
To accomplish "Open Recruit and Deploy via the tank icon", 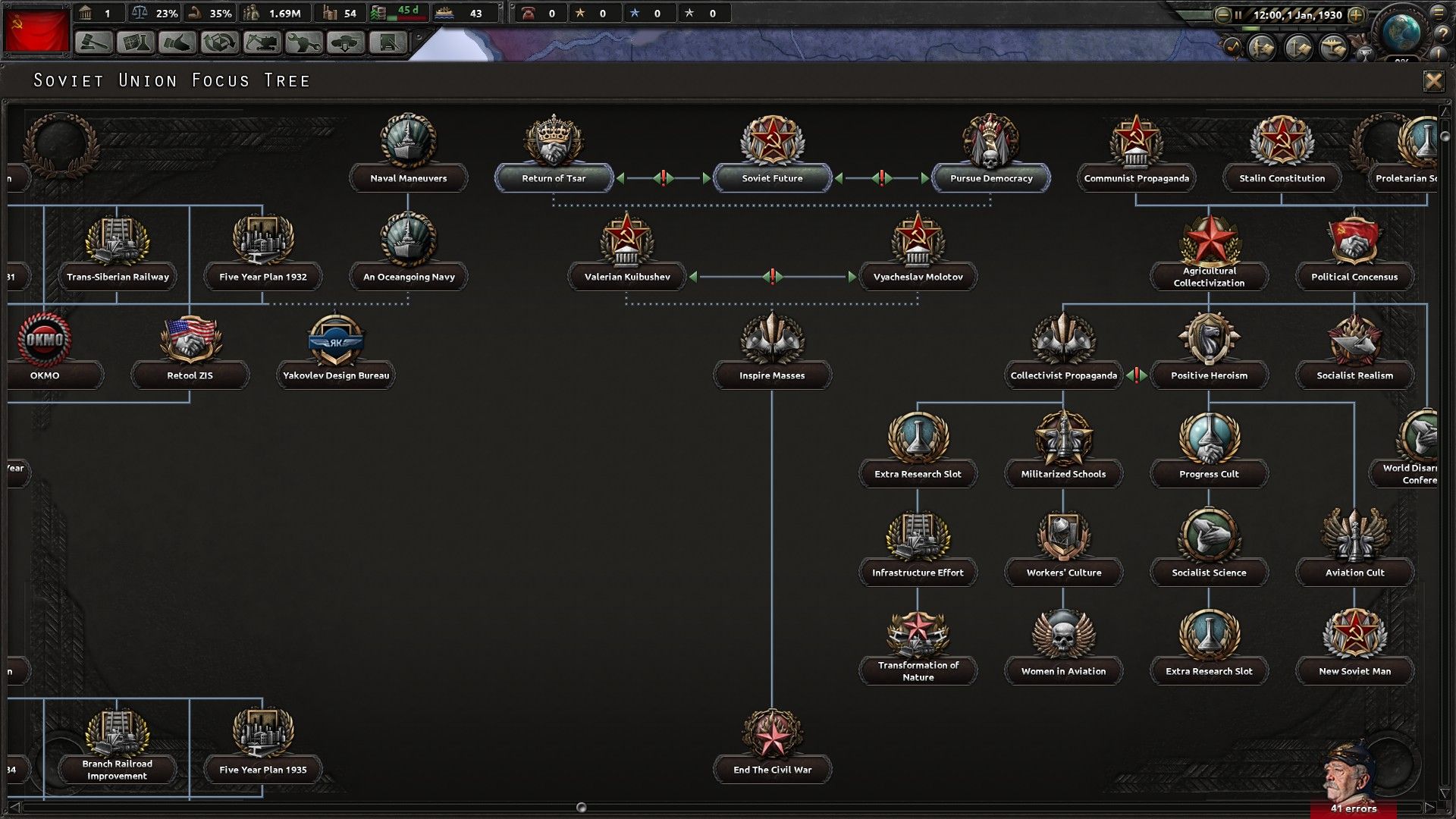I will 347,43.
